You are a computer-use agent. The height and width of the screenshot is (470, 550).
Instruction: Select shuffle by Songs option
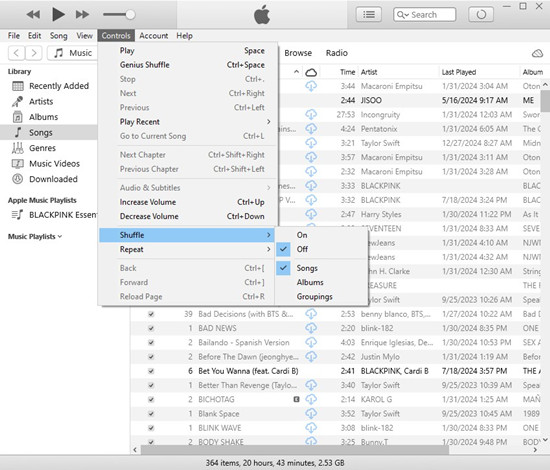click(321, 268)
